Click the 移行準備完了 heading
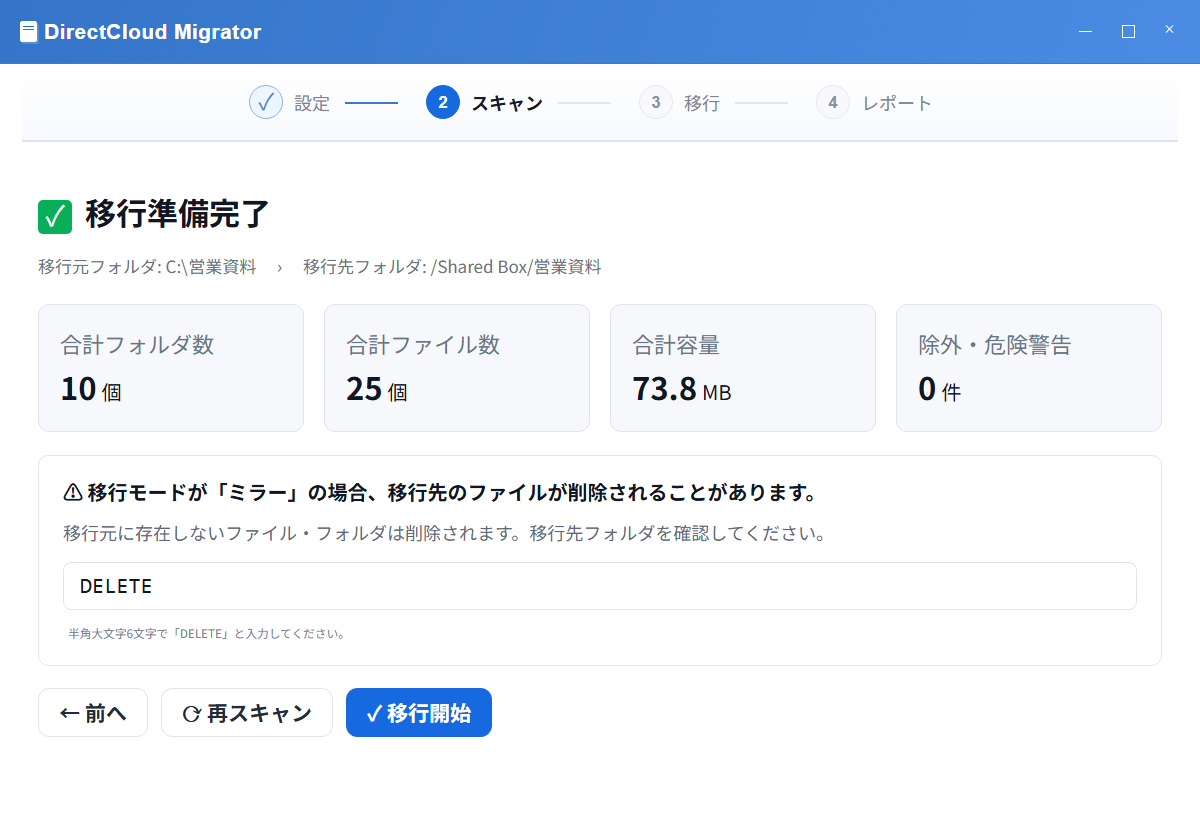This screenshot has width=1200, height=822. point(178,214)
